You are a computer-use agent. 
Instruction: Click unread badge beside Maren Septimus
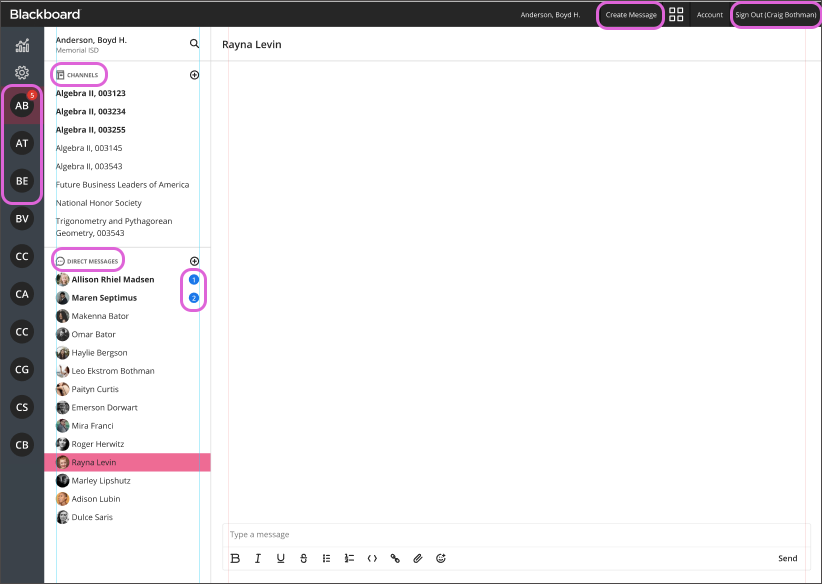pyautogui.click(x=193, y=298)
